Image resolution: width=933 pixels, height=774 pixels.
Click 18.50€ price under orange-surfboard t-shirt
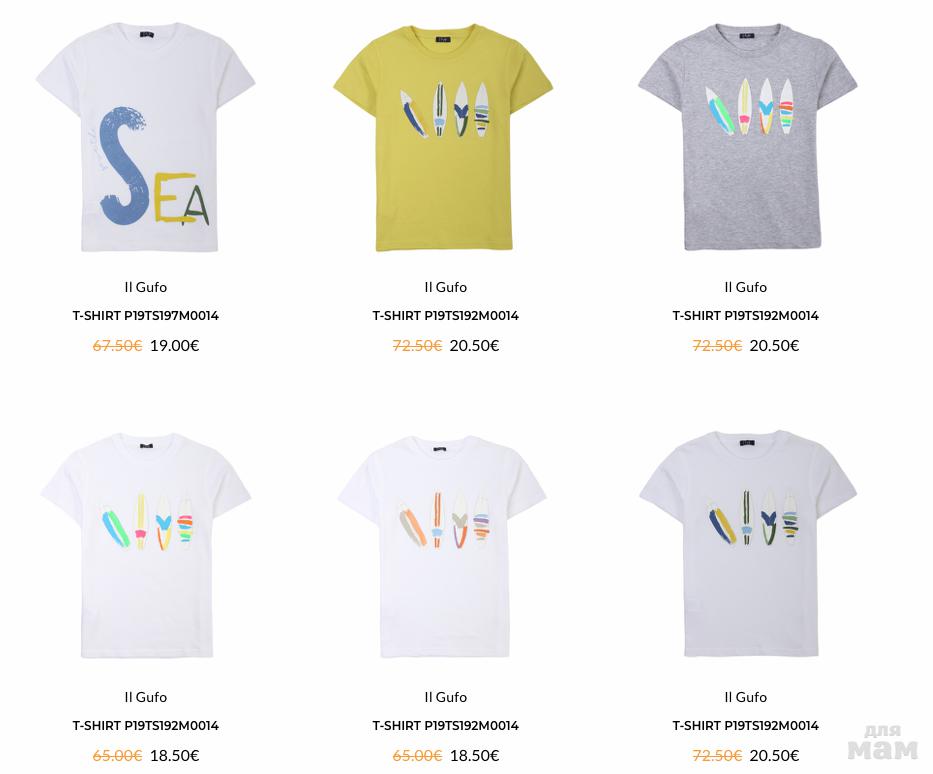tap(474, 756)
